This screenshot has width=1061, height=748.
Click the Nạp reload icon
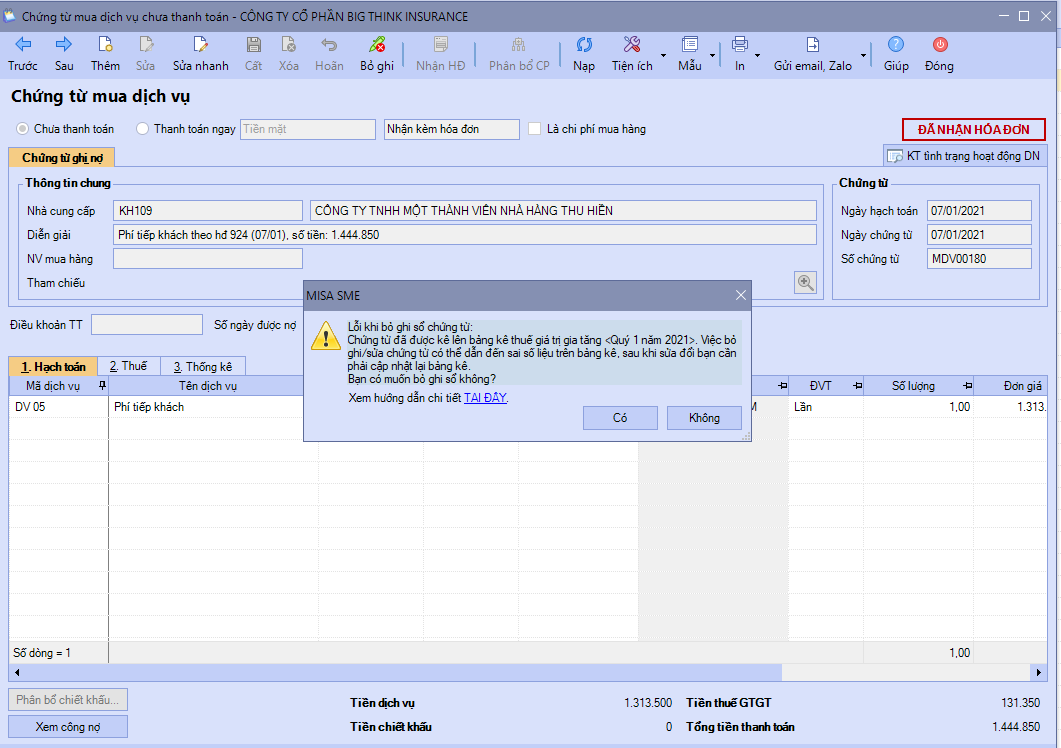tap(584, 45)
